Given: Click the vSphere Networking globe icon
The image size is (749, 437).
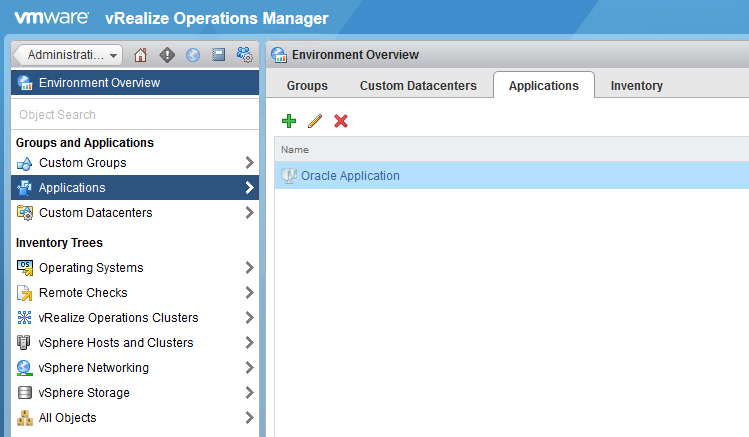Looking at the screenshot, I should pos(24,368).
